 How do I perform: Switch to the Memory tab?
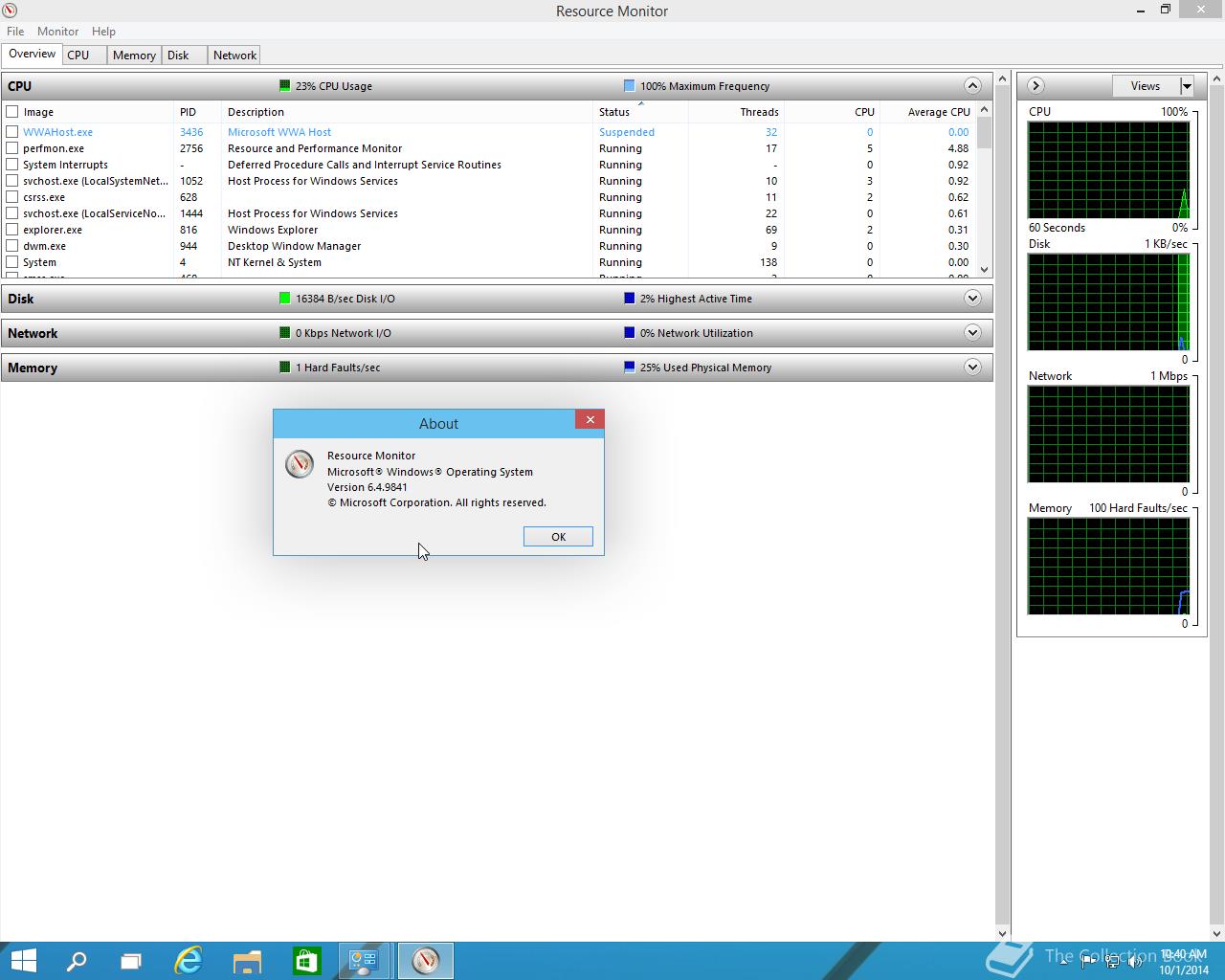134,55
